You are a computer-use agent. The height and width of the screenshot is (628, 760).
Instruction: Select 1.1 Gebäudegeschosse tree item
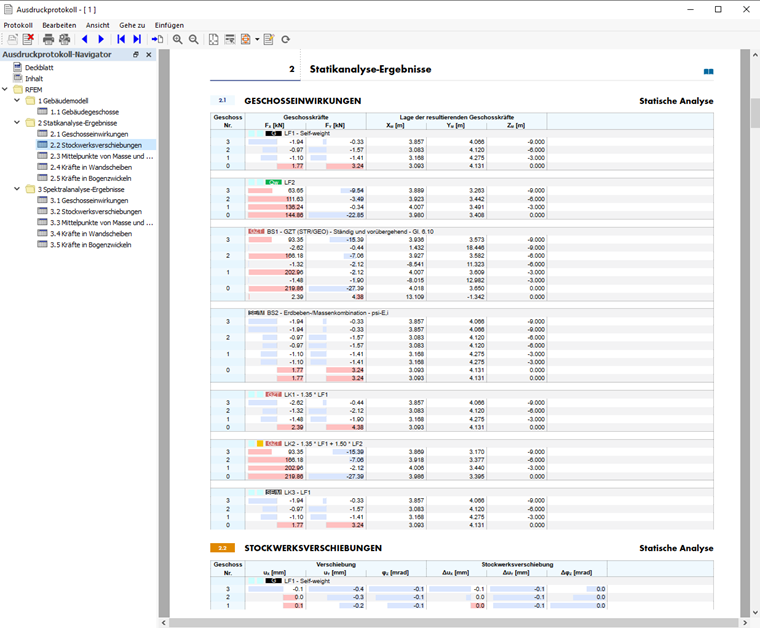(x=84, y=112)
